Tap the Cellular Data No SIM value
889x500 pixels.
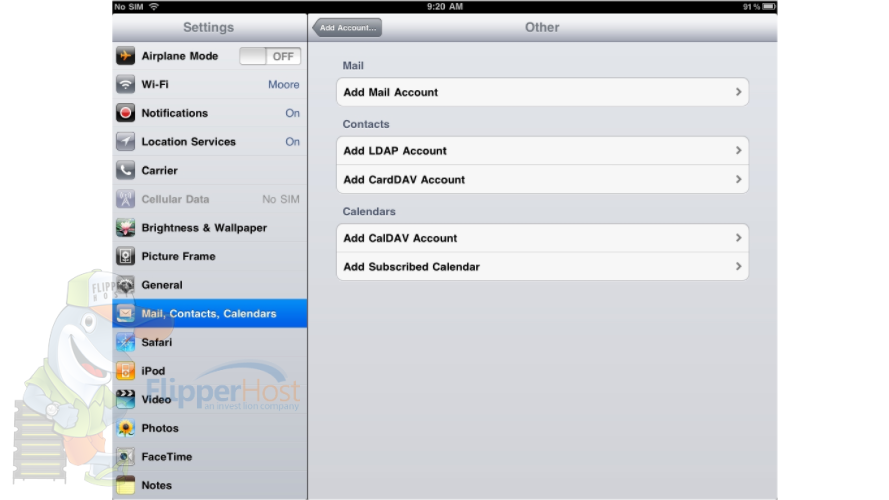point(281,199)
